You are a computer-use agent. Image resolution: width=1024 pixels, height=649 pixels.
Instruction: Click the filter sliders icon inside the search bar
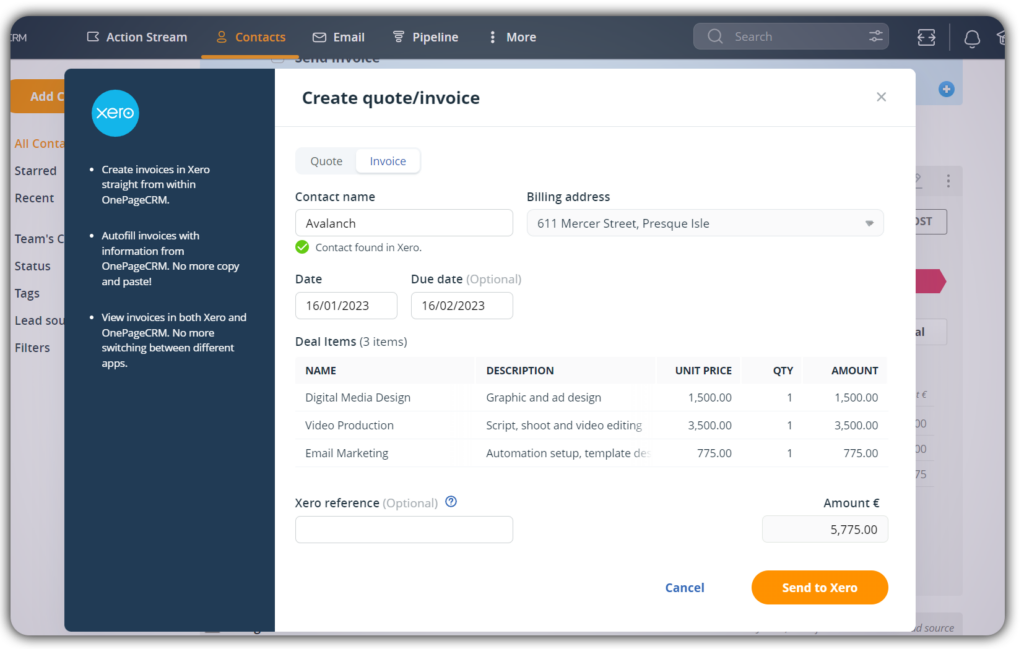(x=874, y=35)
